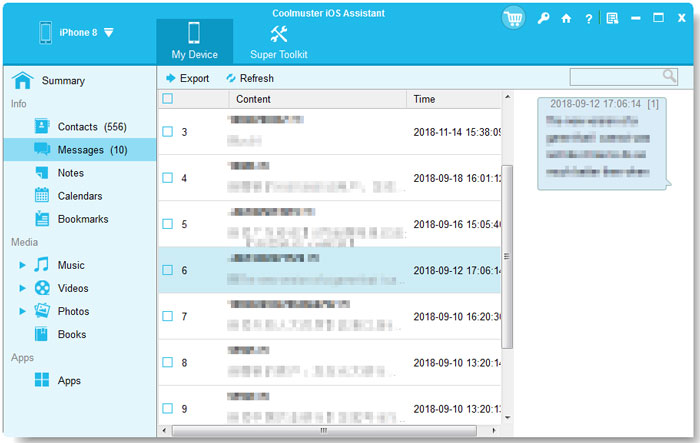Click the Export button
The image size is (700, 443).
[x=188, y=78]
